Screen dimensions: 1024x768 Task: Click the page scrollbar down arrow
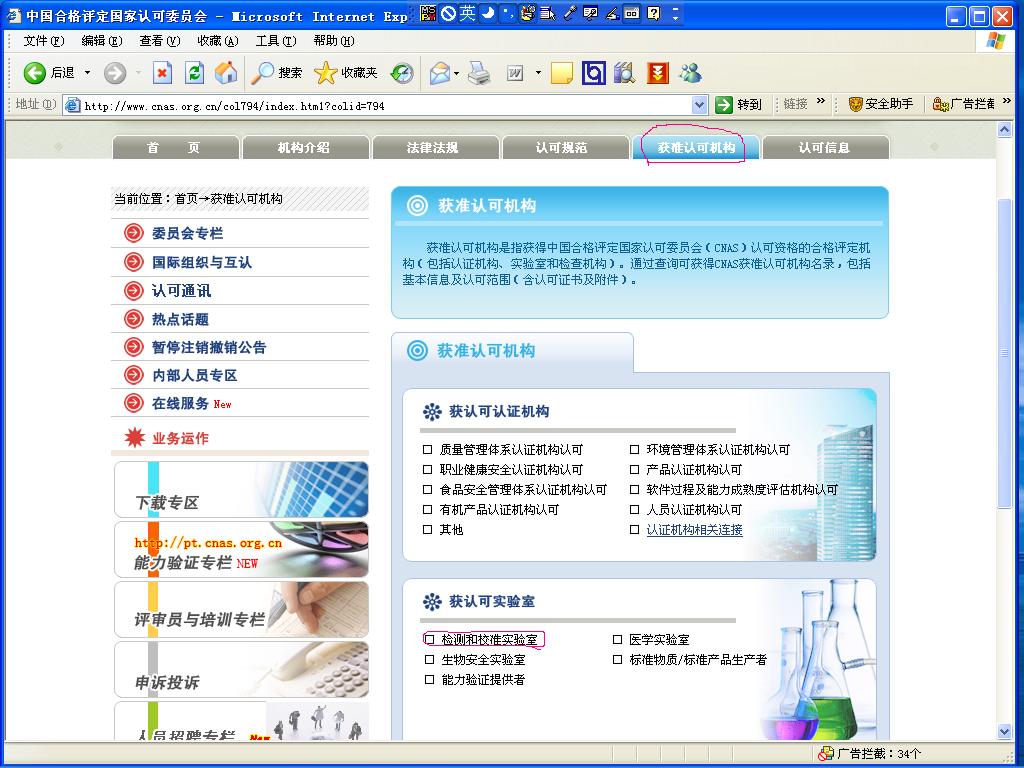tap(1004, 731)
